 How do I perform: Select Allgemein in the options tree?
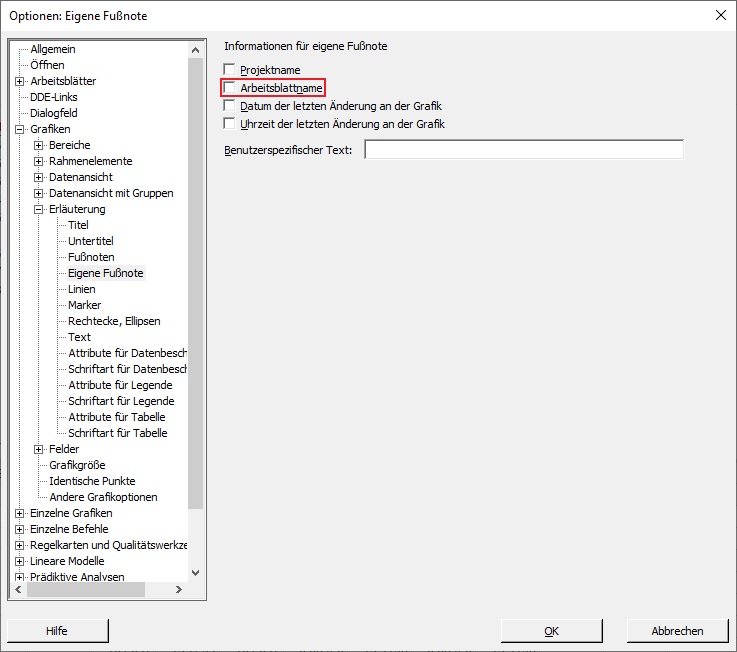[x=53, y=49]
